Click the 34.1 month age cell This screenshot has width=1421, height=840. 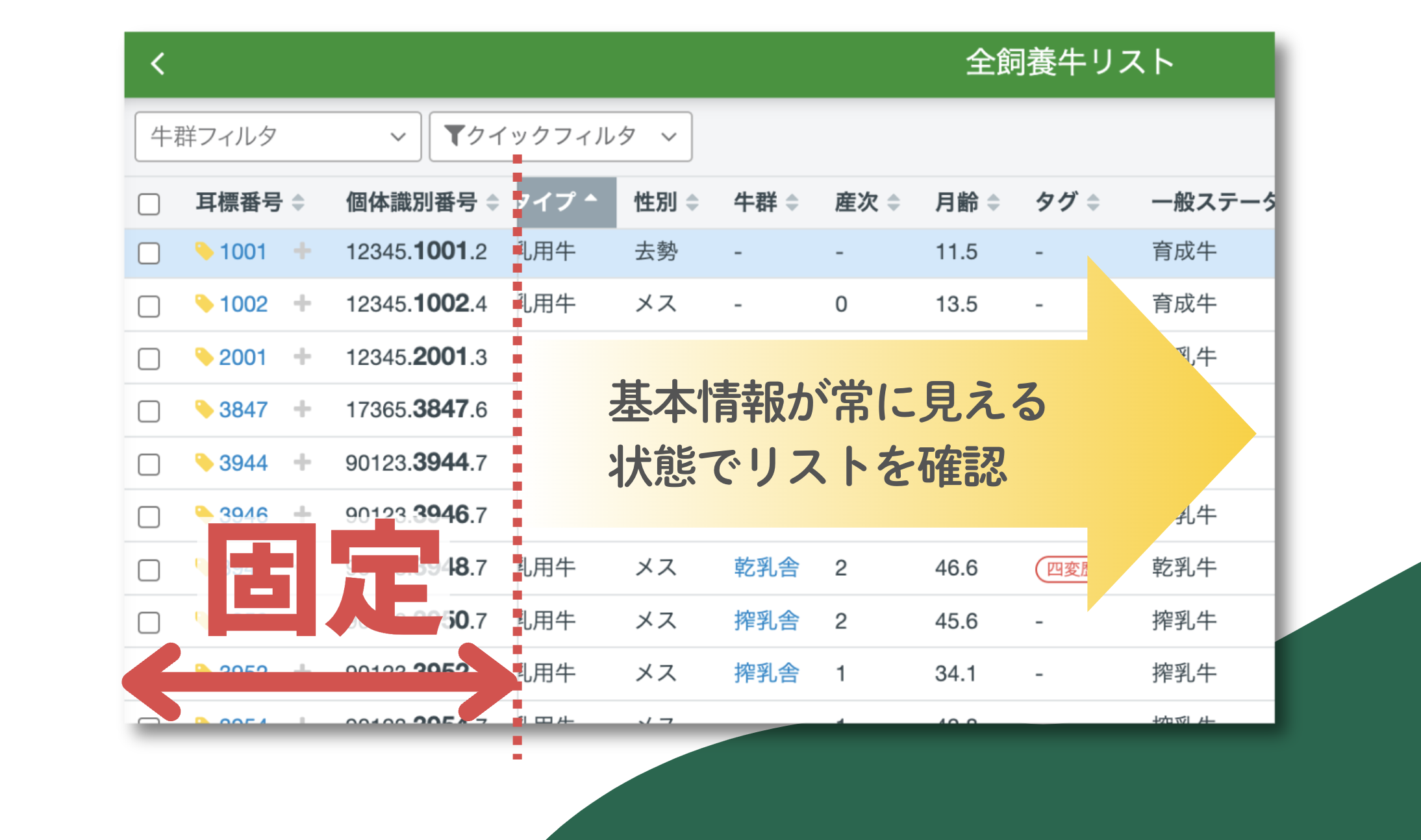tap(955, 674)
